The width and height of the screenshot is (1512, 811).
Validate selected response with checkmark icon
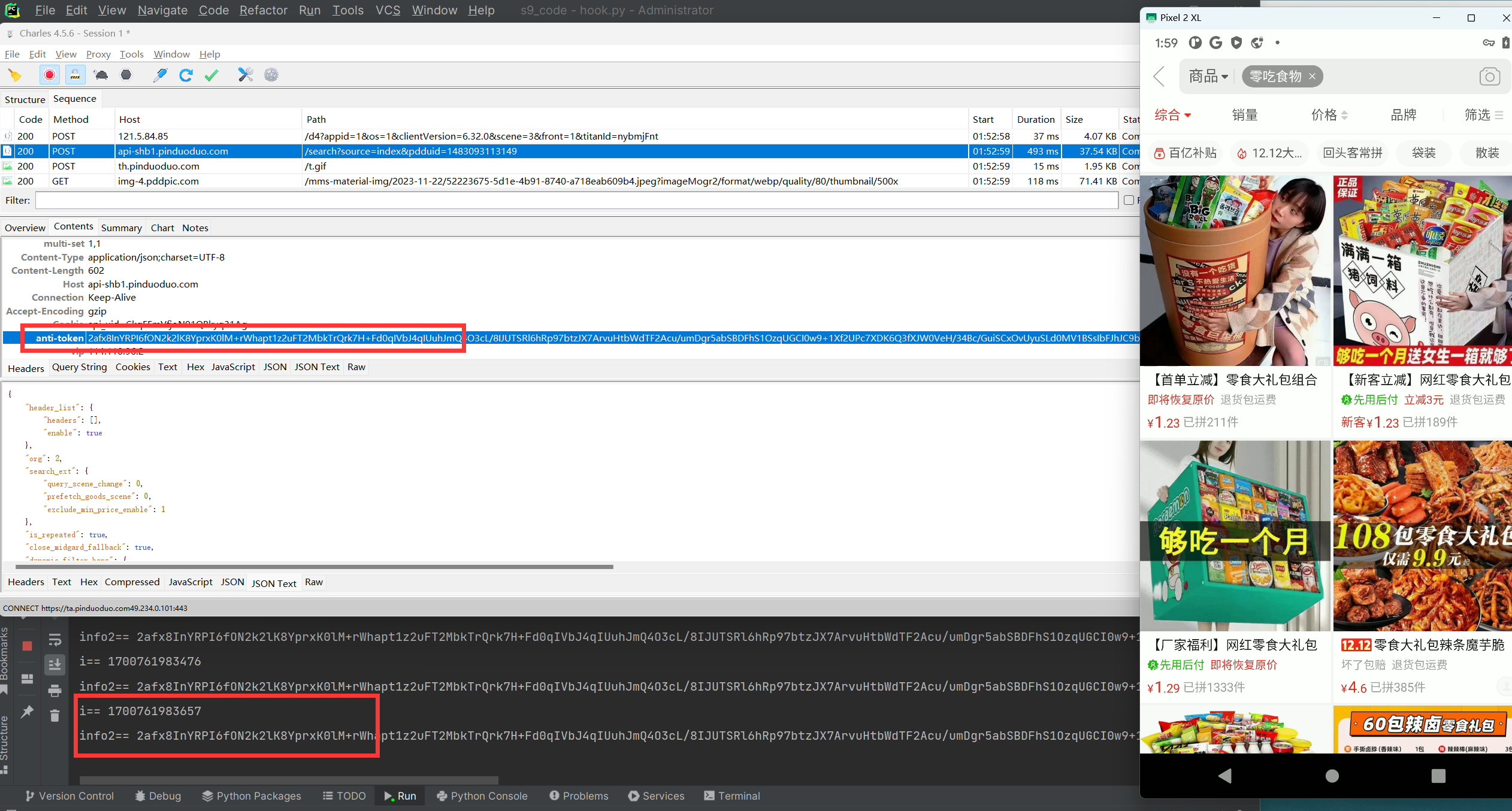tap(211, 75)
